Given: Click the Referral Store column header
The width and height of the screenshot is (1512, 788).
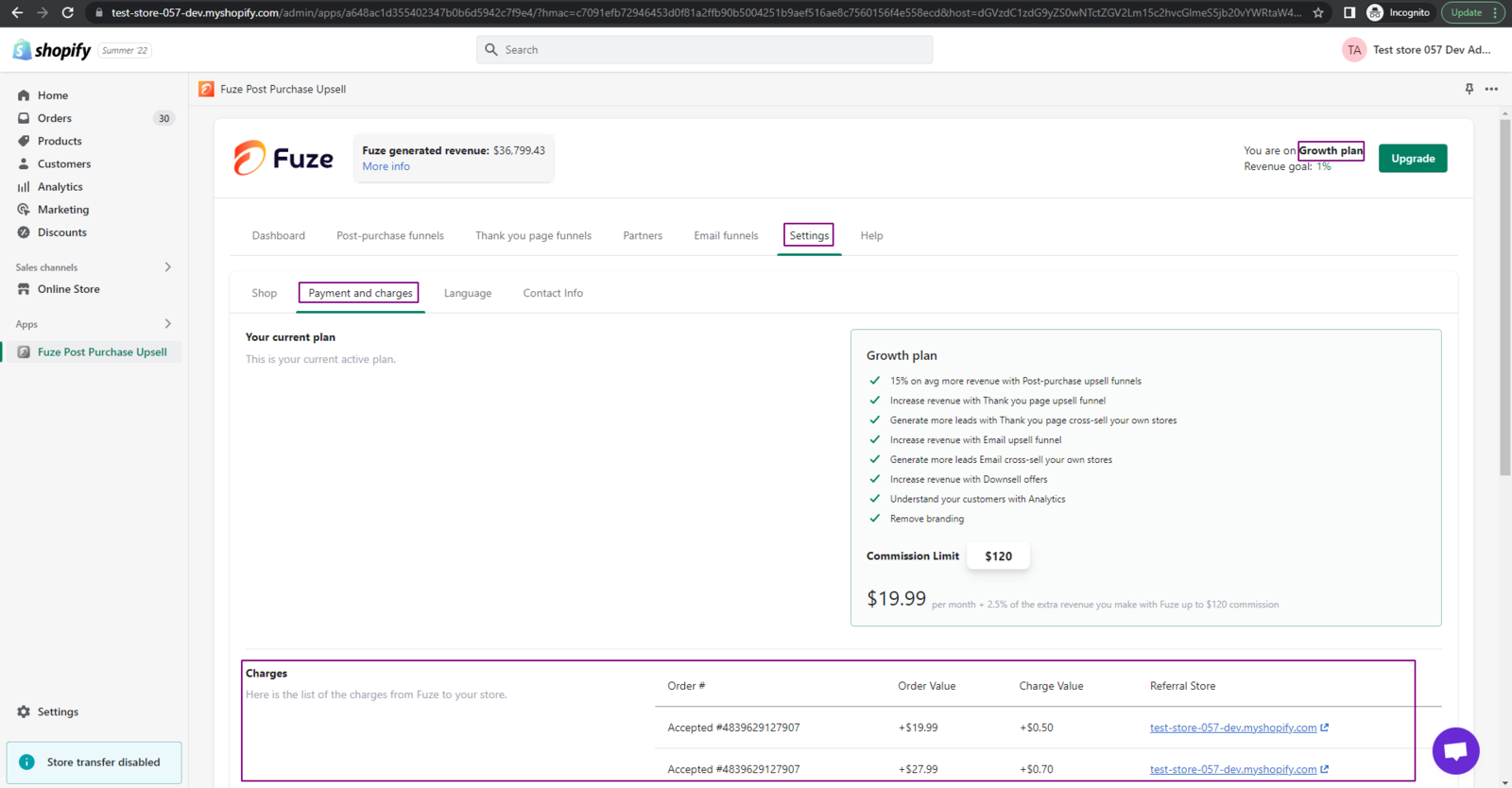Looking at the screenshot, I should [x=1182, y=686].
